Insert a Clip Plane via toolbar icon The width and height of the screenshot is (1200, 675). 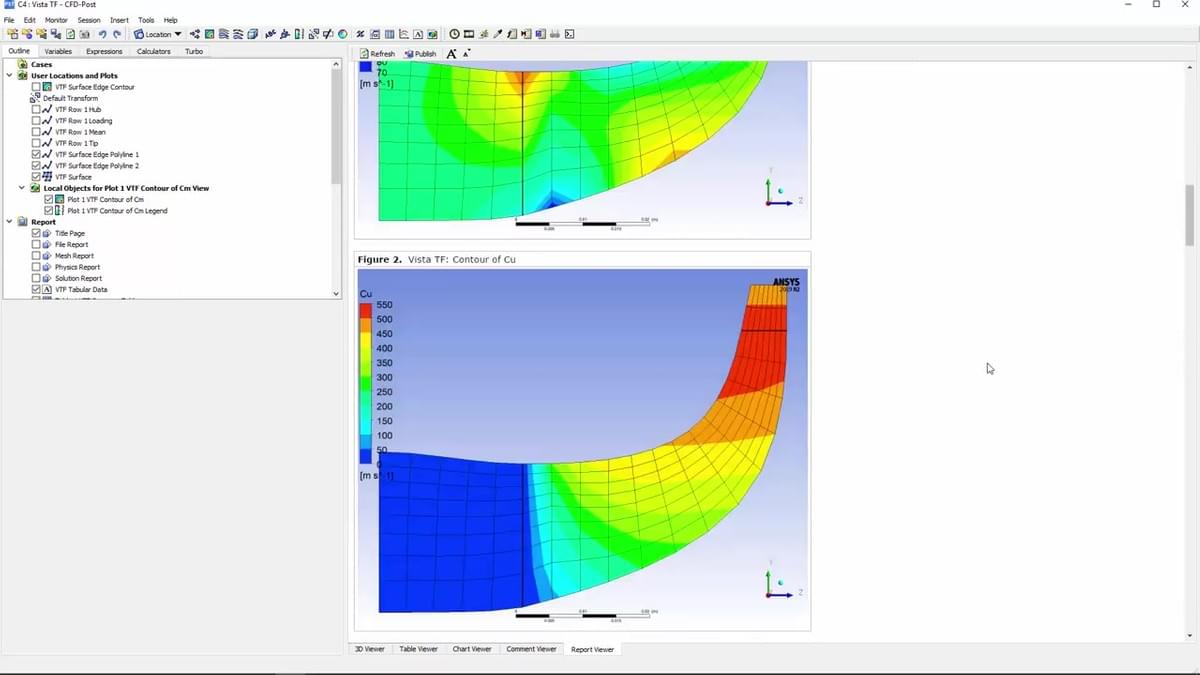point(328,34)
